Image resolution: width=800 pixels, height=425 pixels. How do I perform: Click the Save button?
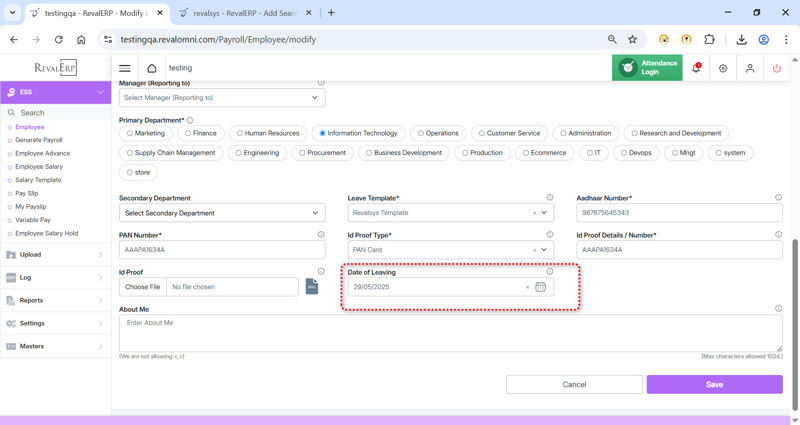coord(714,384)
